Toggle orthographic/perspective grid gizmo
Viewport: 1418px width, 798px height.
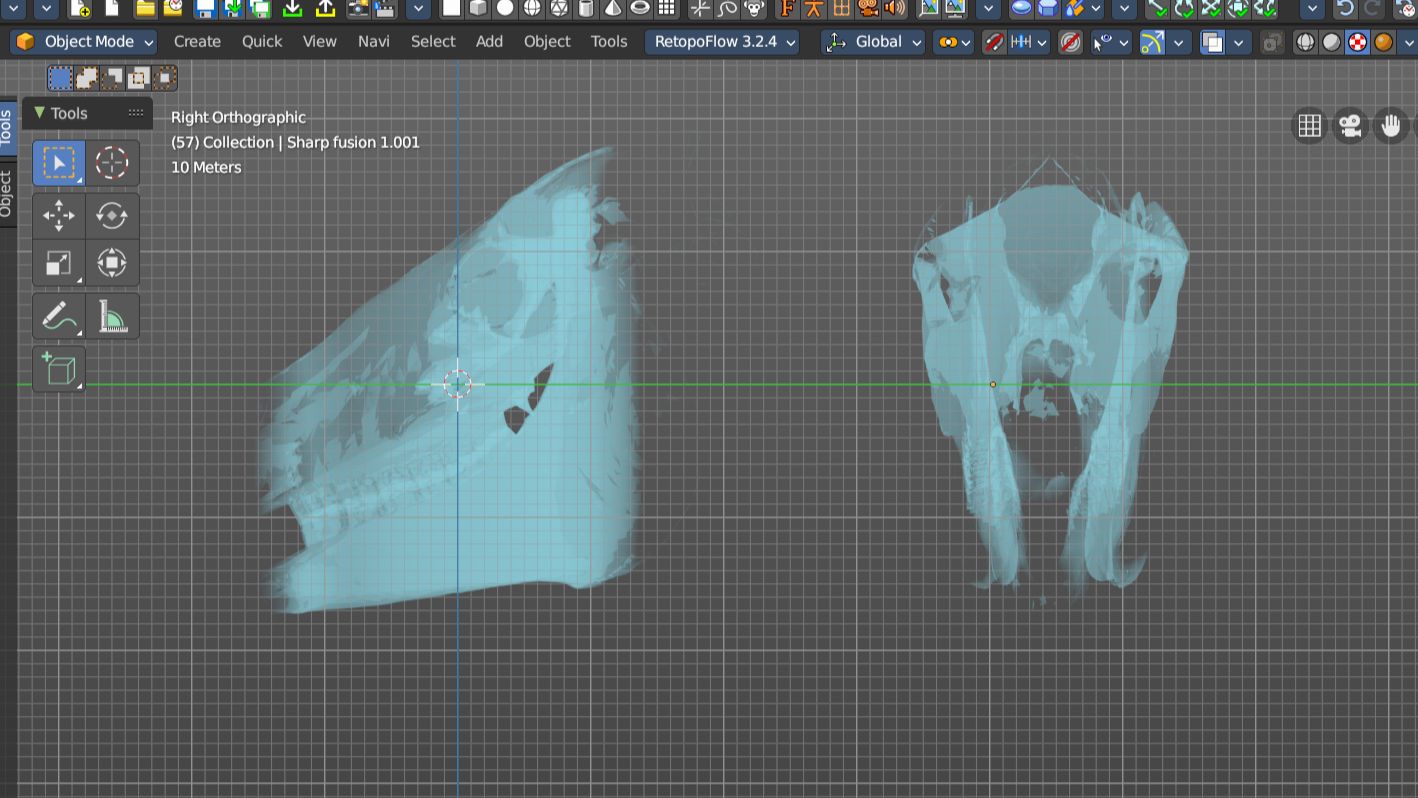tap(1309, 126)
